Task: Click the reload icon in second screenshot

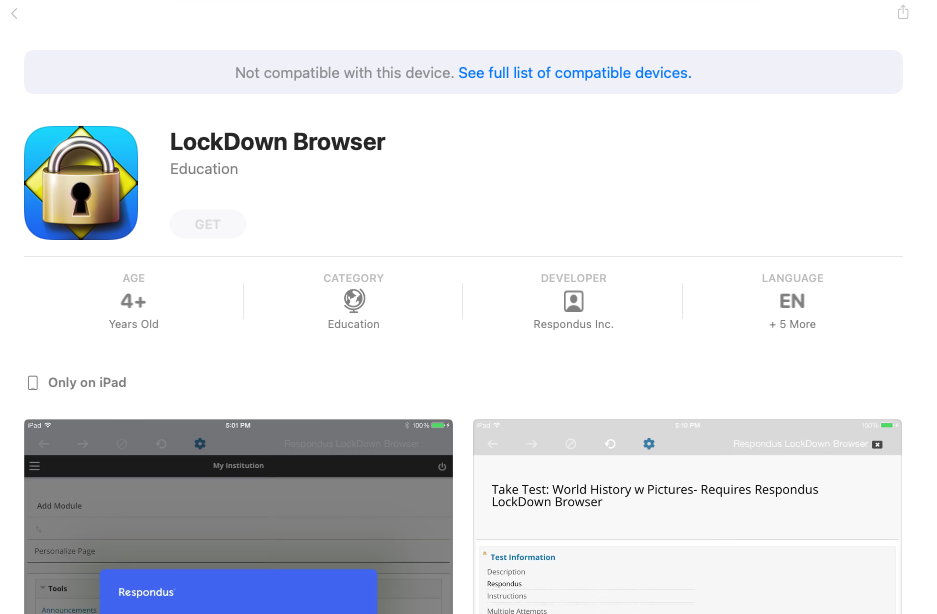Action: (x=610, y=444)
